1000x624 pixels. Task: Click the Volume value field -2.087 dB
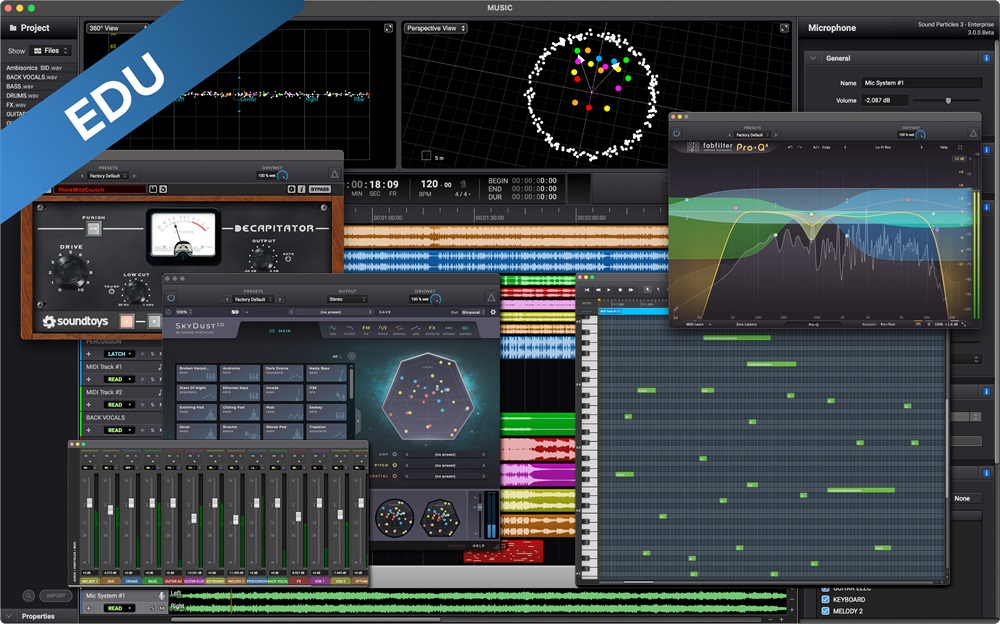point(885,100)
